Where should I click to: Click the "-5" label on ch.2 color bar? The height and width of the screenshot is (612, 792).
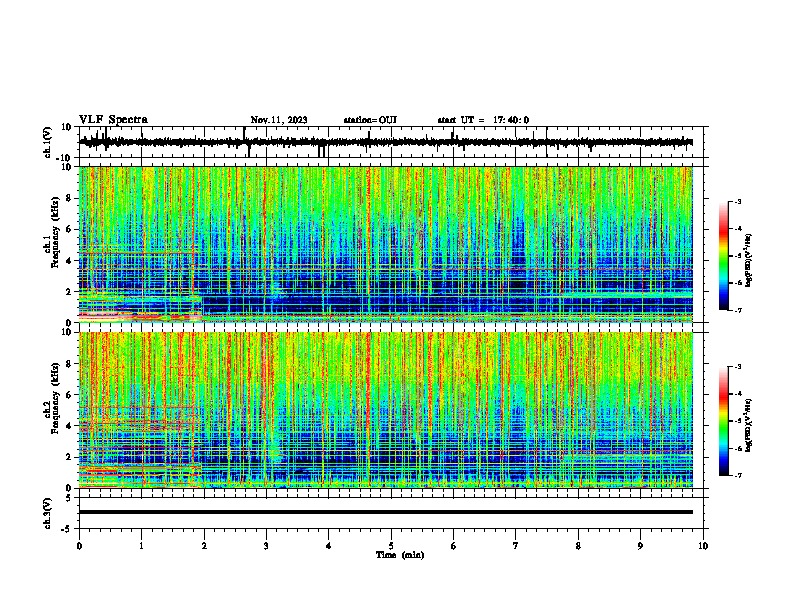(737, 421)
